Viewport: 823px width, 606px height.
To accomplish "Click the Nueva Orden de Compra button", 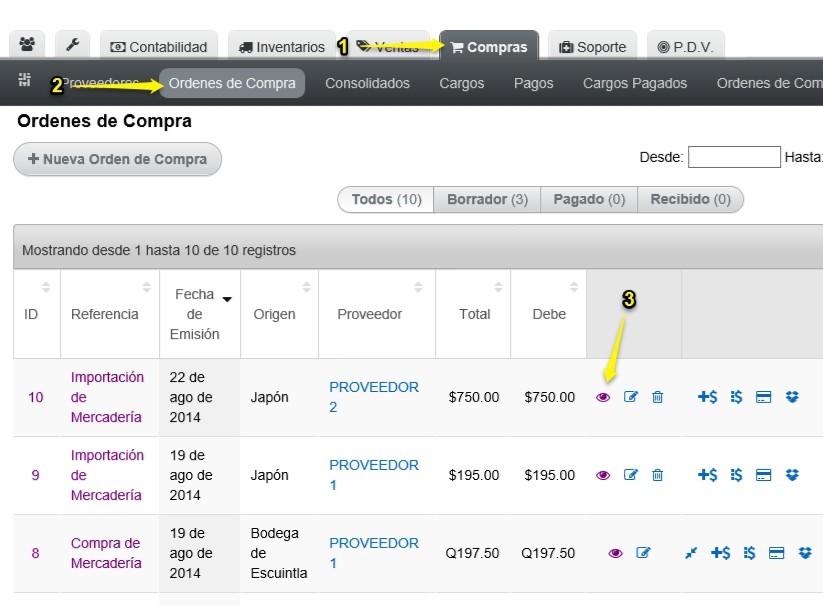I will tap(117, 159).
